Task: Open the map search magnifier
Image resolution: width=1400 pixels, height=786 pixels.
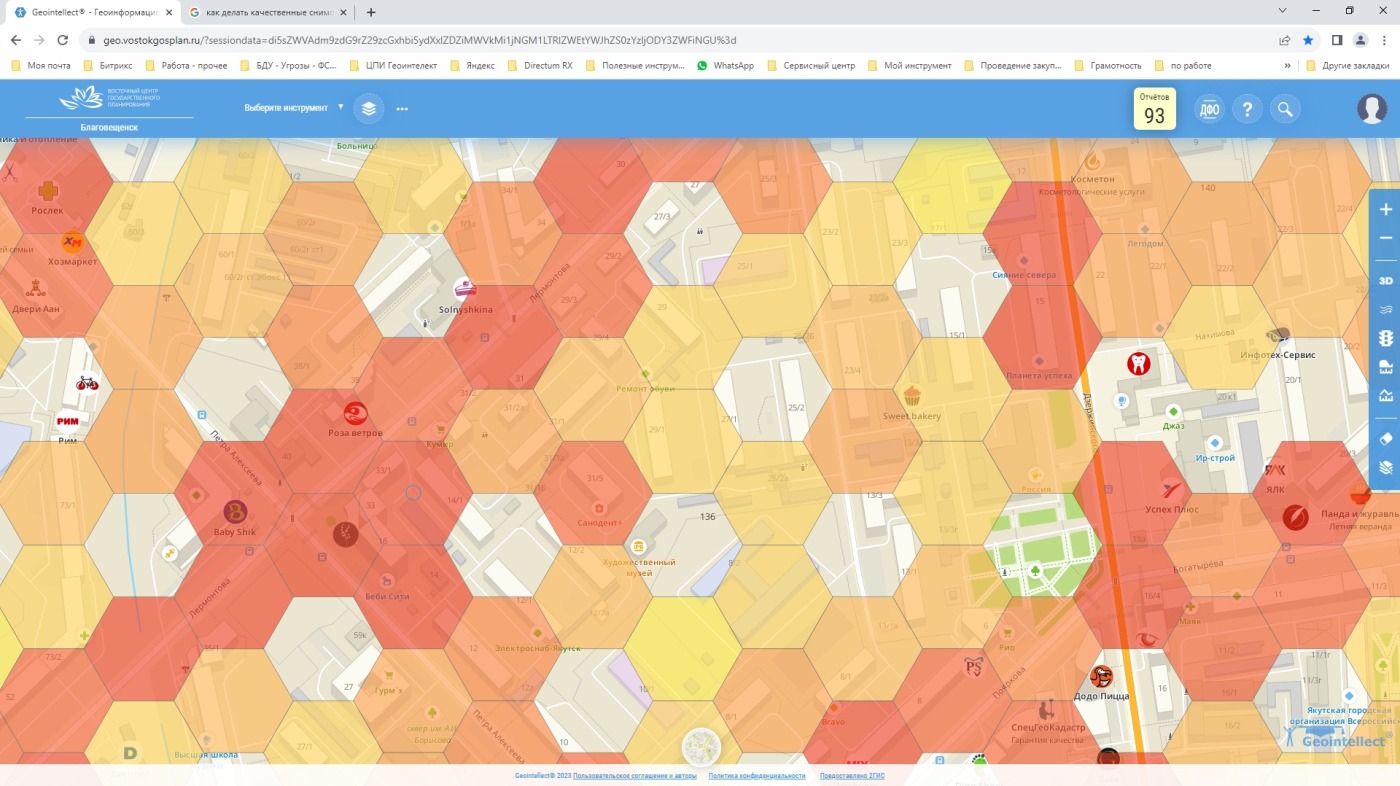Action: coord(1285,109)
